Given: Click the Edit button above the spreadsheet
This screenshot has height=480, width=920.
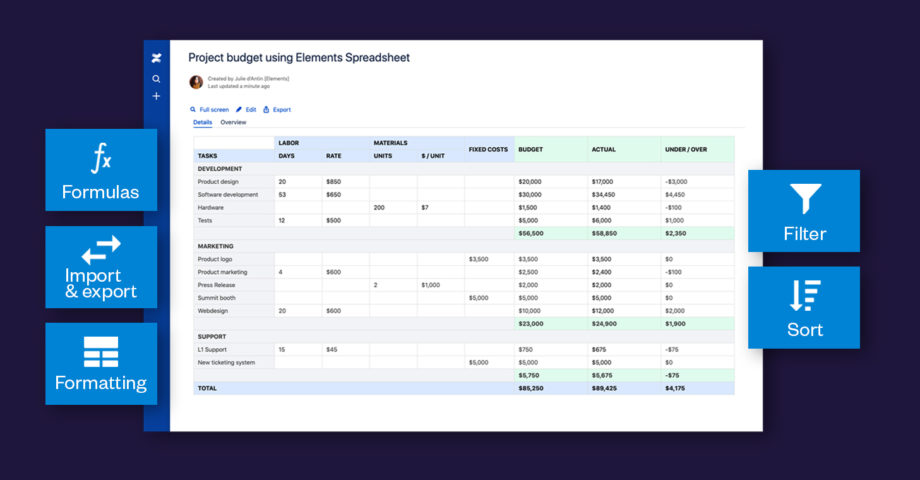Looking at the screenshot, I should click(246, 109).
